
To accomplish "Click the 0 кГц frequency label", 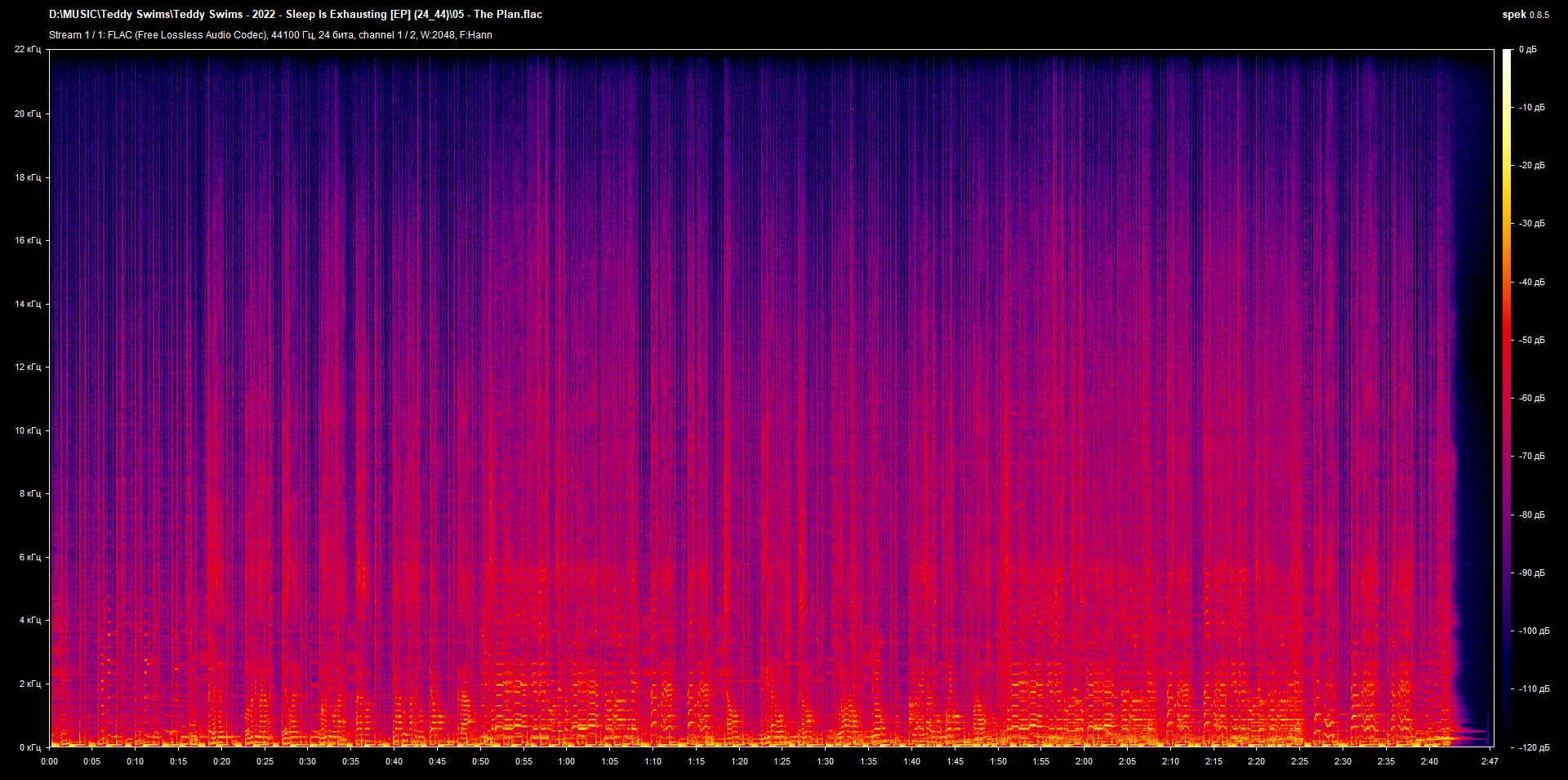I will (30, 747).
